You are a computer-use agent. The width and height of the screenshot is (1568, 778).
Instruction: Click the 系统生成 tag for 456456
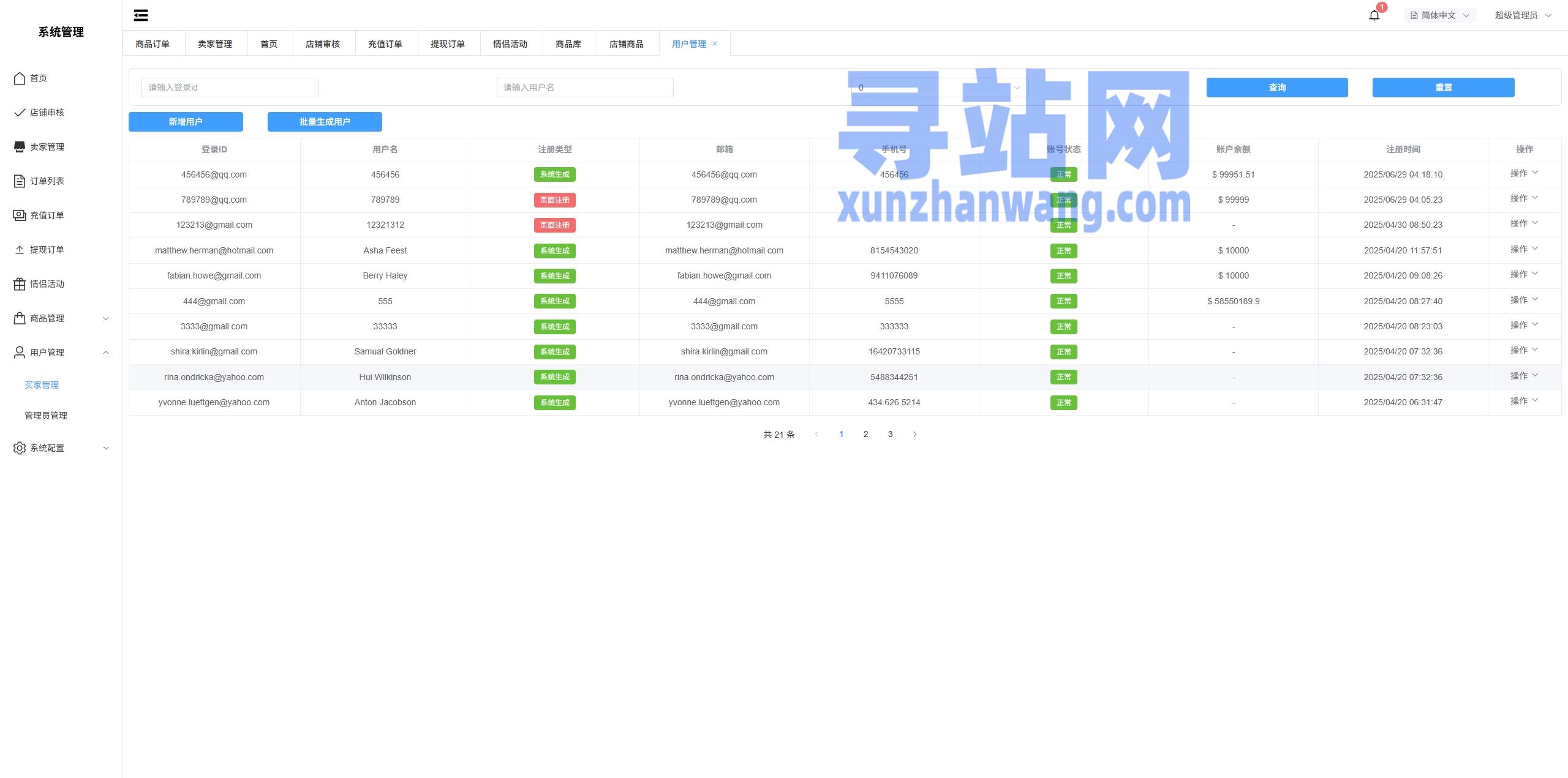point(555,174)
